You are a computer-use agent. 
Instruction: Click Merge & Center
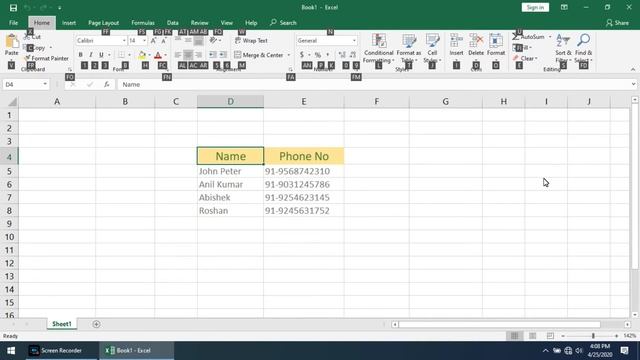[259, 55]
